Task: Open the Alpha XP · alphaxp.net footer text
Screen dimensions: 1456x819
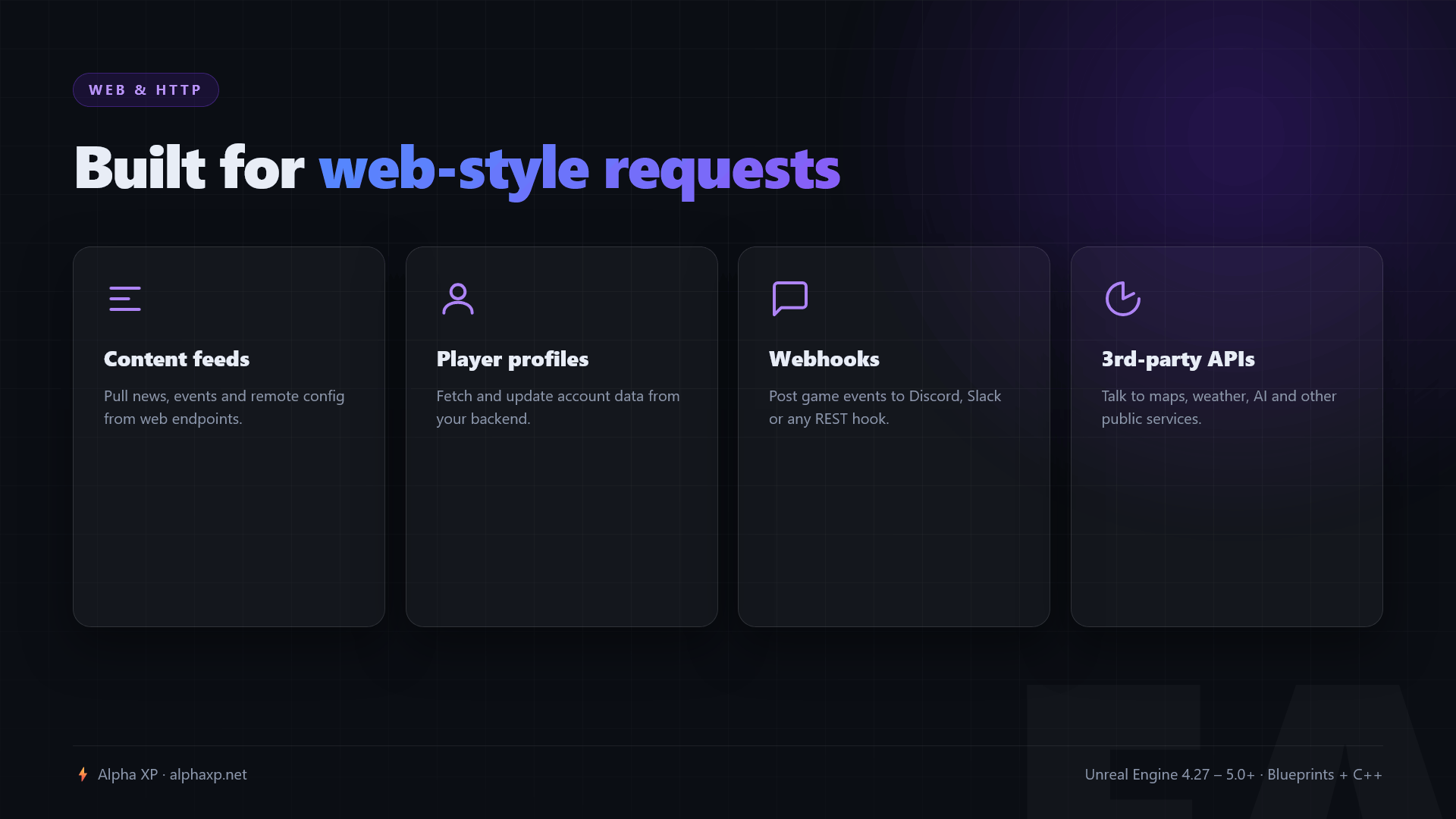Action: [x=172, y=774]
